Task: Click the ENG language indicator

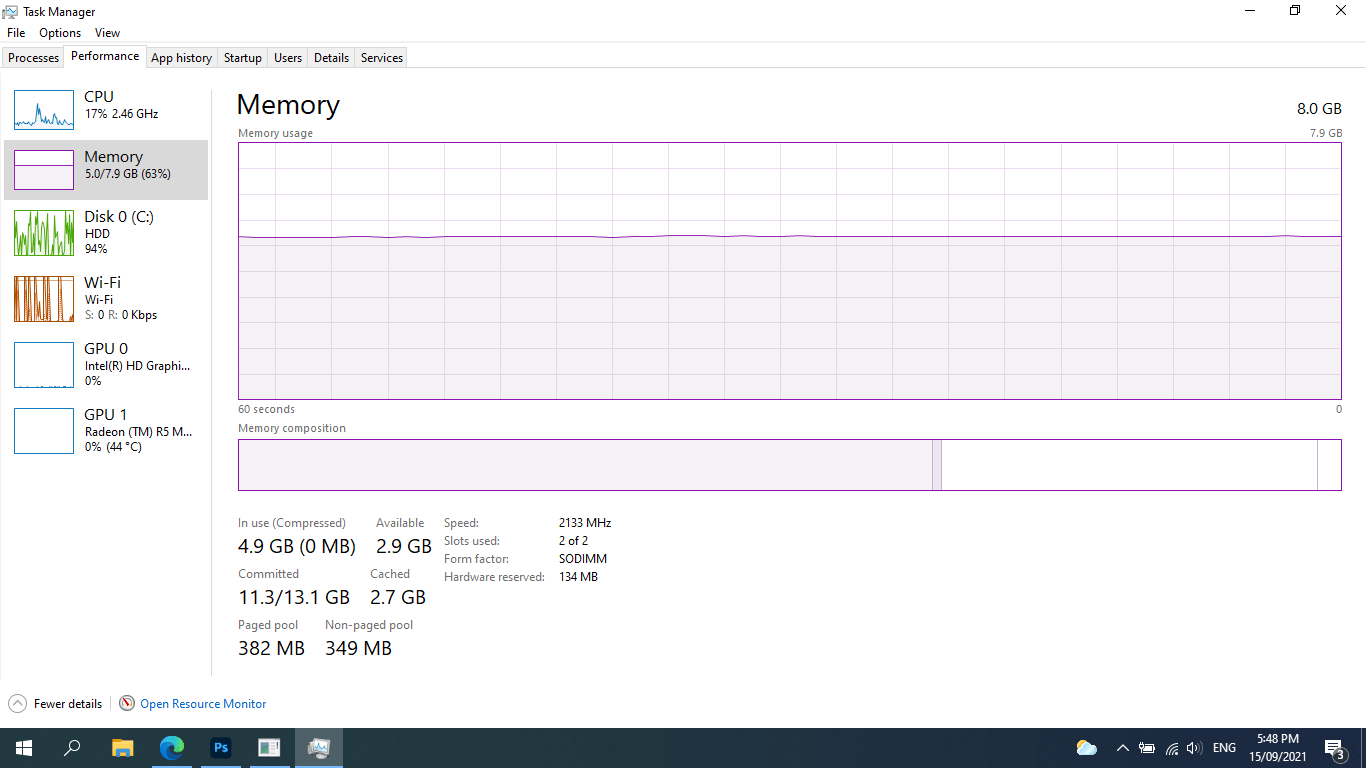Action: tap(1224, 748)
